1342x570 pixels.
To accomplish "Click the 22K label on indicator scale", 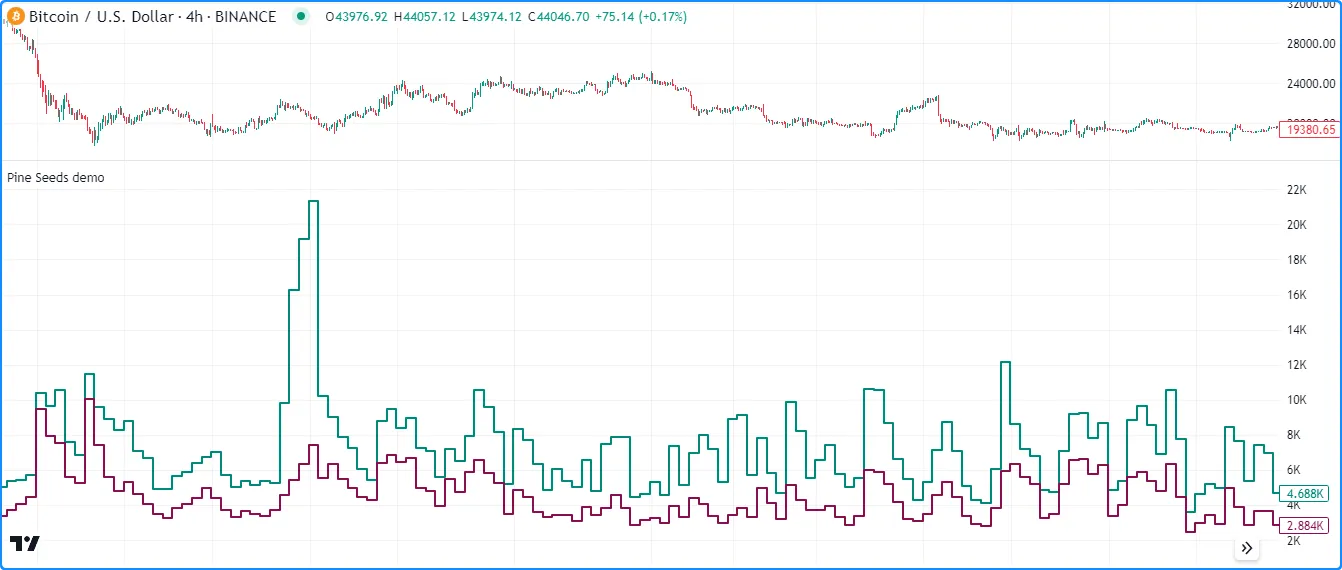I will click(x=1297, y=190).
